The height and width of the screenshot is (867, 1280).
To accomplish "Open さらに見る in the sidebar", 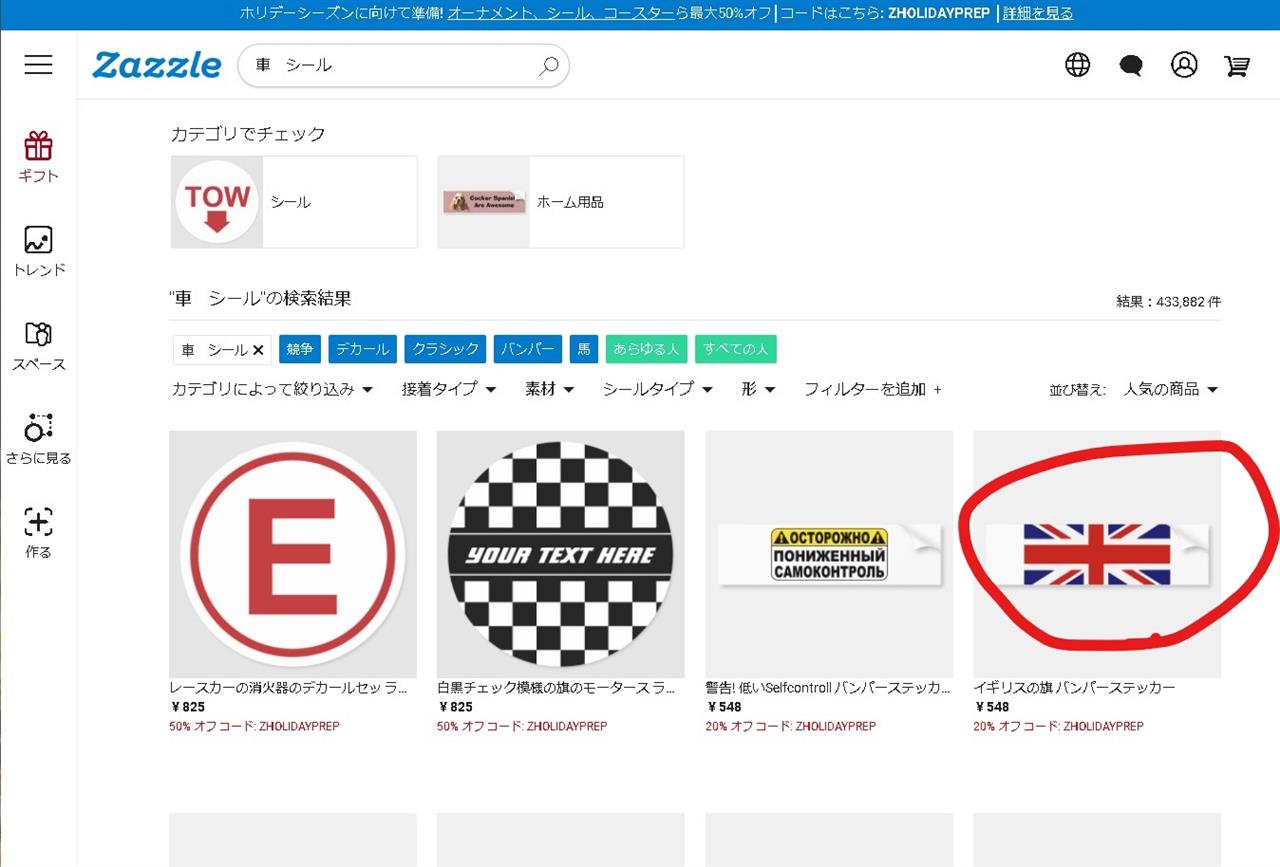I will (38, 440).
